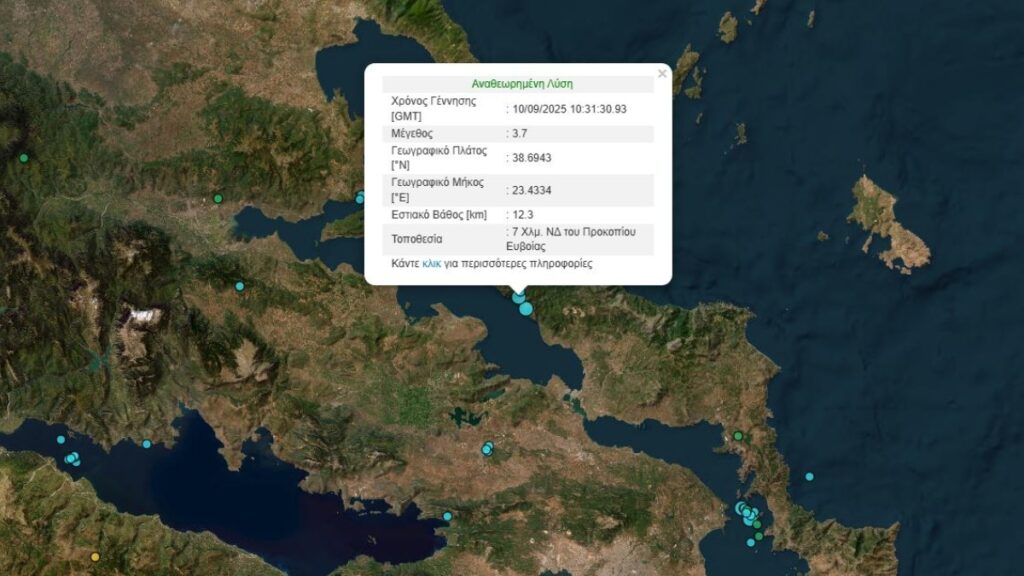Open the 'κλικ' link for more information
The width and height of the screenshot is (1024, 576).
pyautogui.click(x=431, y=264)
